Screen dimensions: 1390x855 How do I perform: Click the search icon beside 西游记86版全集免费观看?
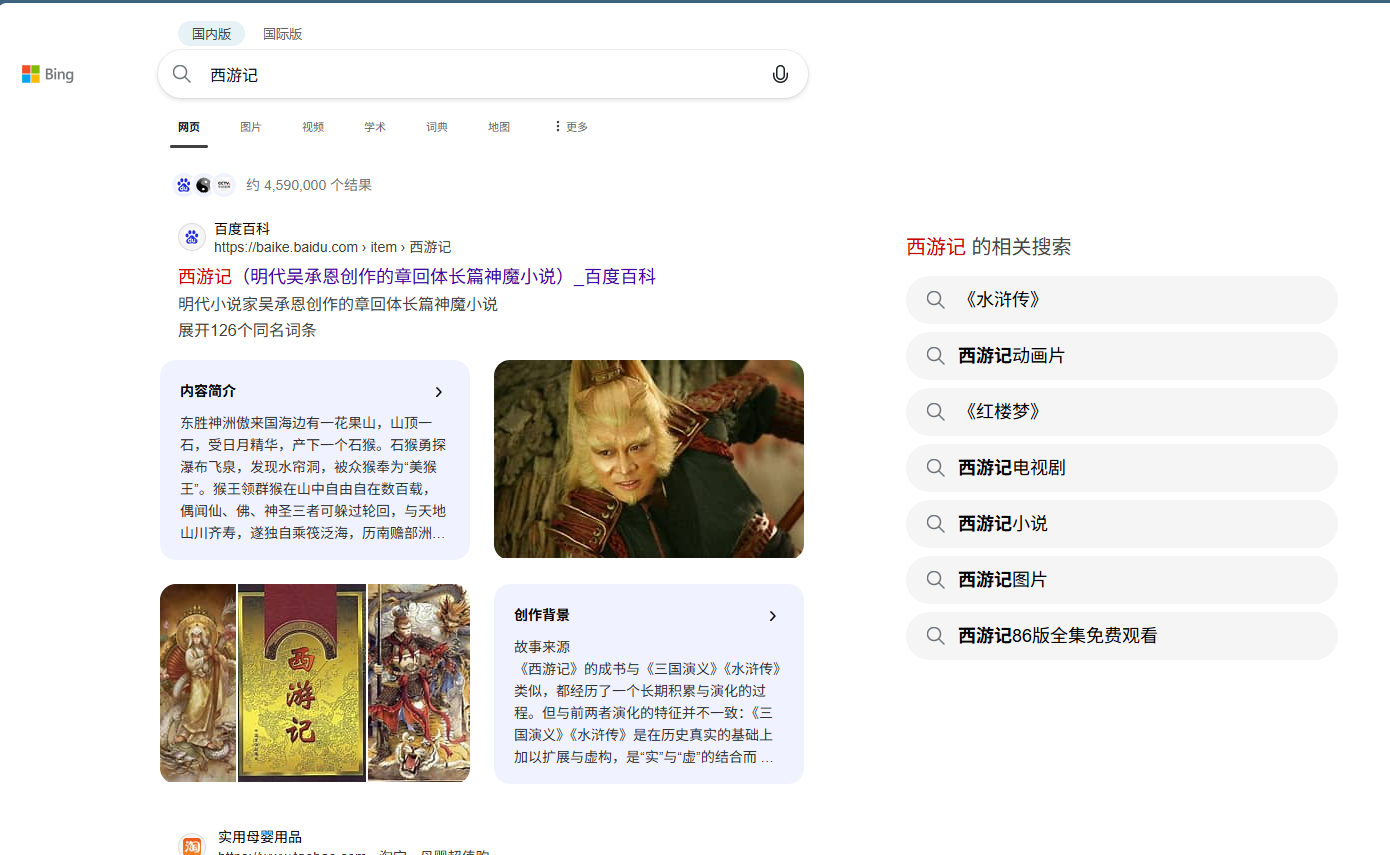tap(935, 636)
